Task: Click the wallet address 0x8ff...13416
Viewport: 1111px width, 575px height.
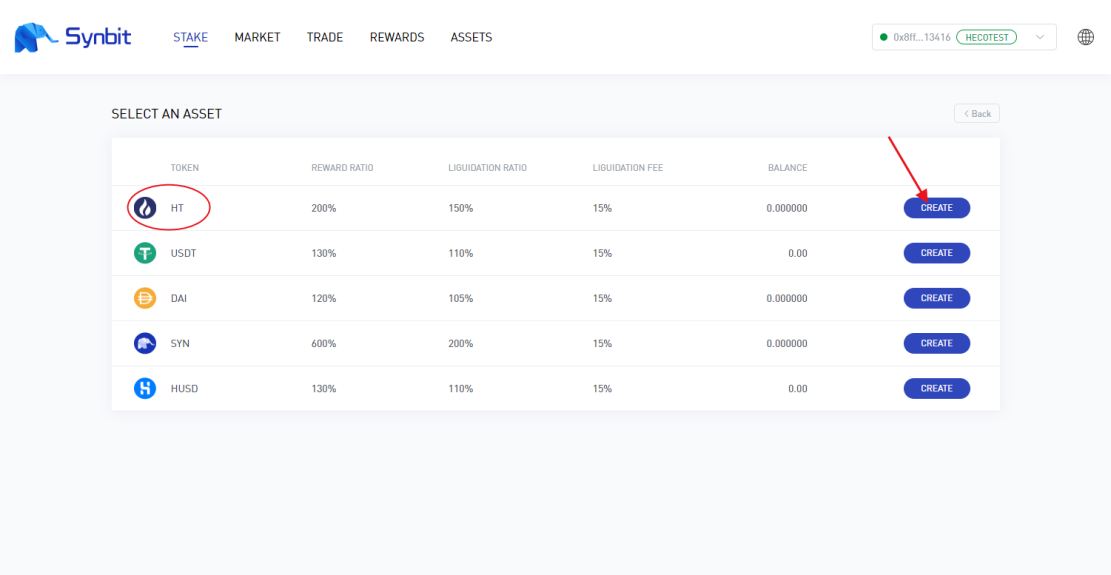Action: (922, 37)
